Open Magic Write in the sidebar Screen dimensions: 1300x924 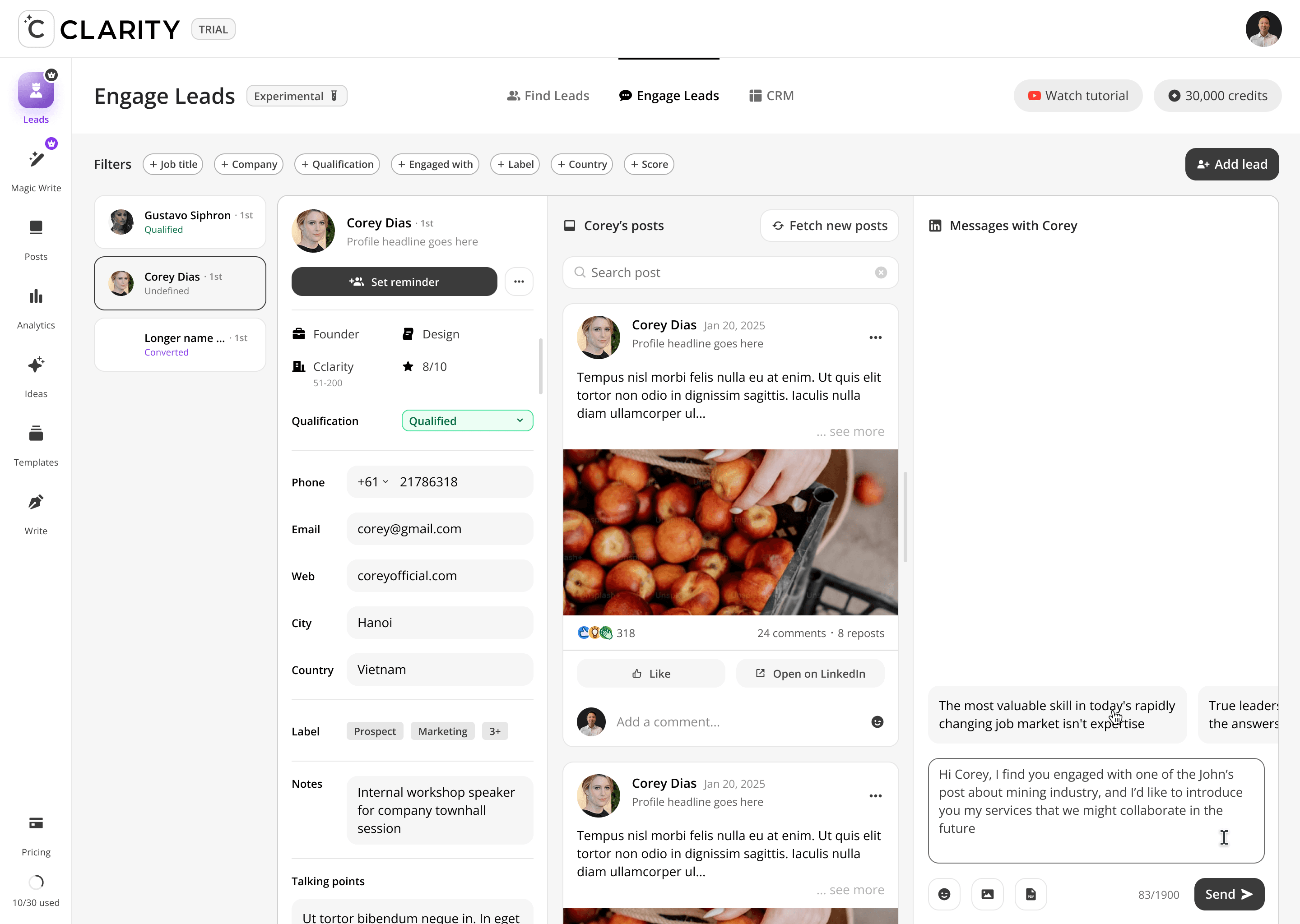[36, 159]
